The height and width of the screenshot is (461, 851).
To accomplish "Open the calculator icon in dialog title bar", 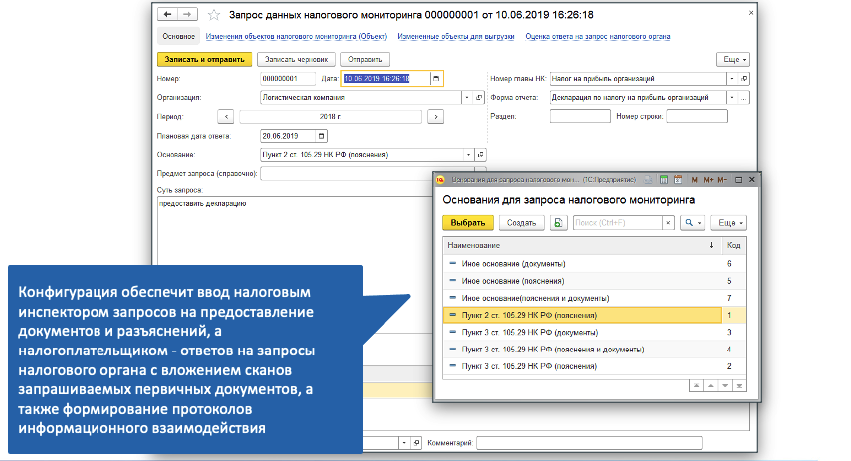I will click(x=662, y=179).
